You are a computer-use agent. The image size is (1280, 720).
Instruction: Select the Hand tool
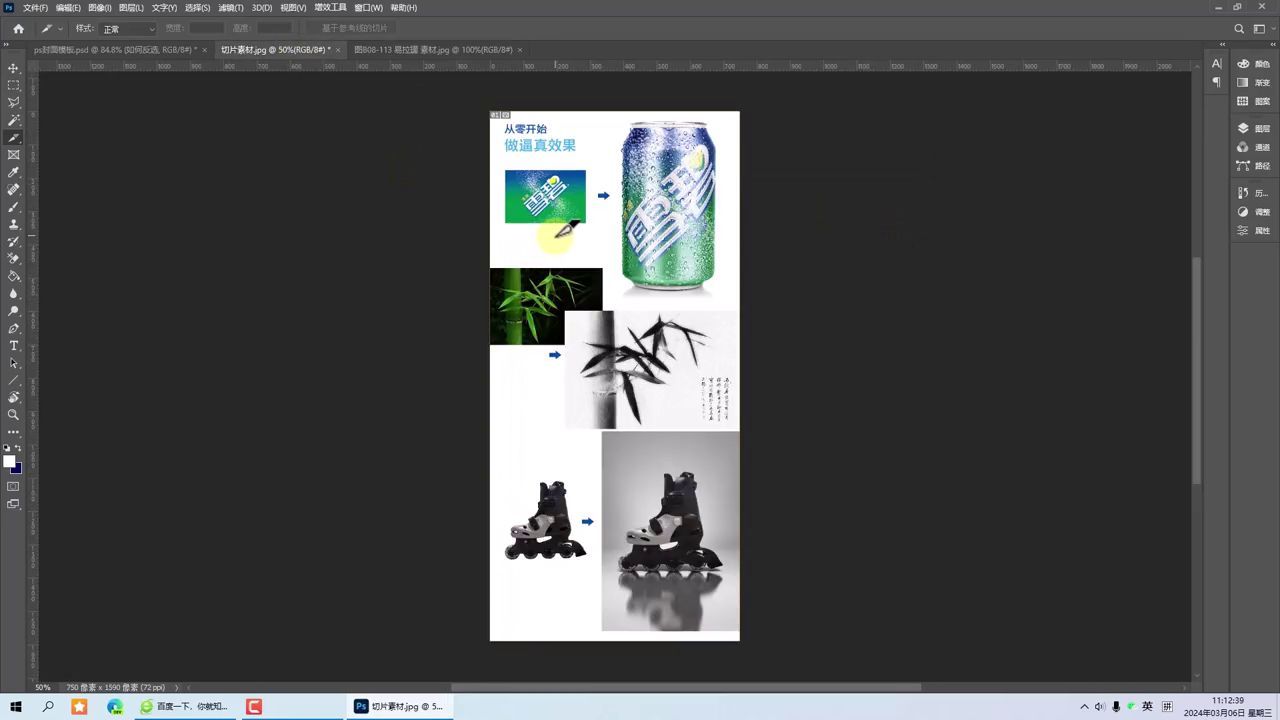point(14,397)
